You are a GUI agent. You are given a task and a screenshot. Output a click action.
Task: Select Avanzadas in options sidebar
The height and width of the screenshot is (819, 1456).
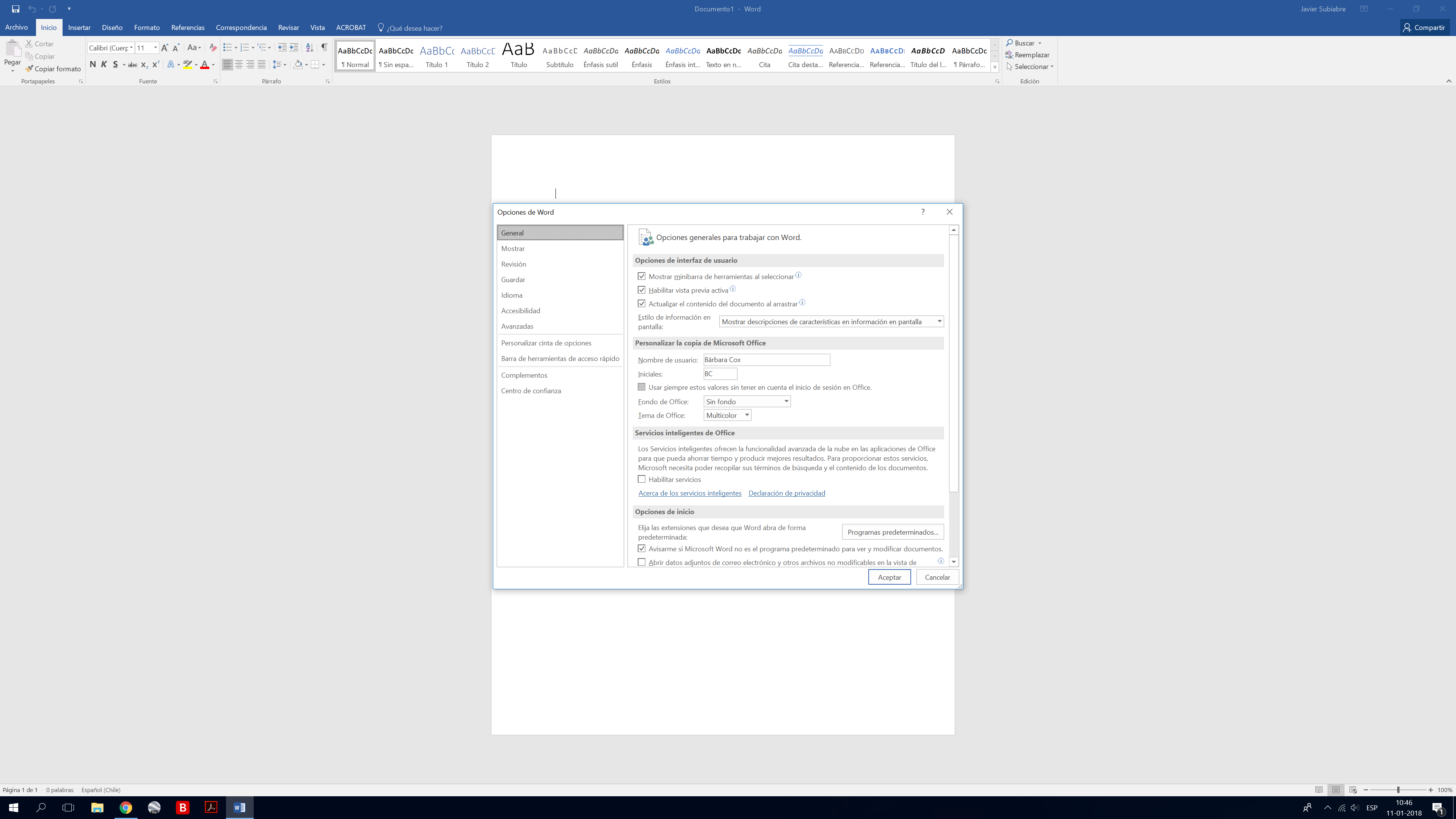(516, 326)
